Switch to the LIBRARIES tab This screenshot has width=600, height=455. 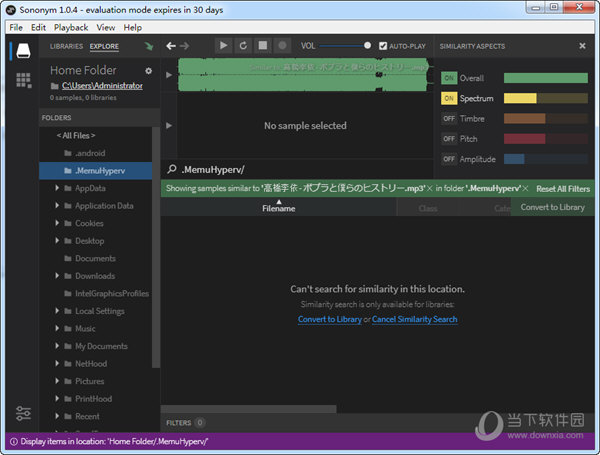pos(66,46)
